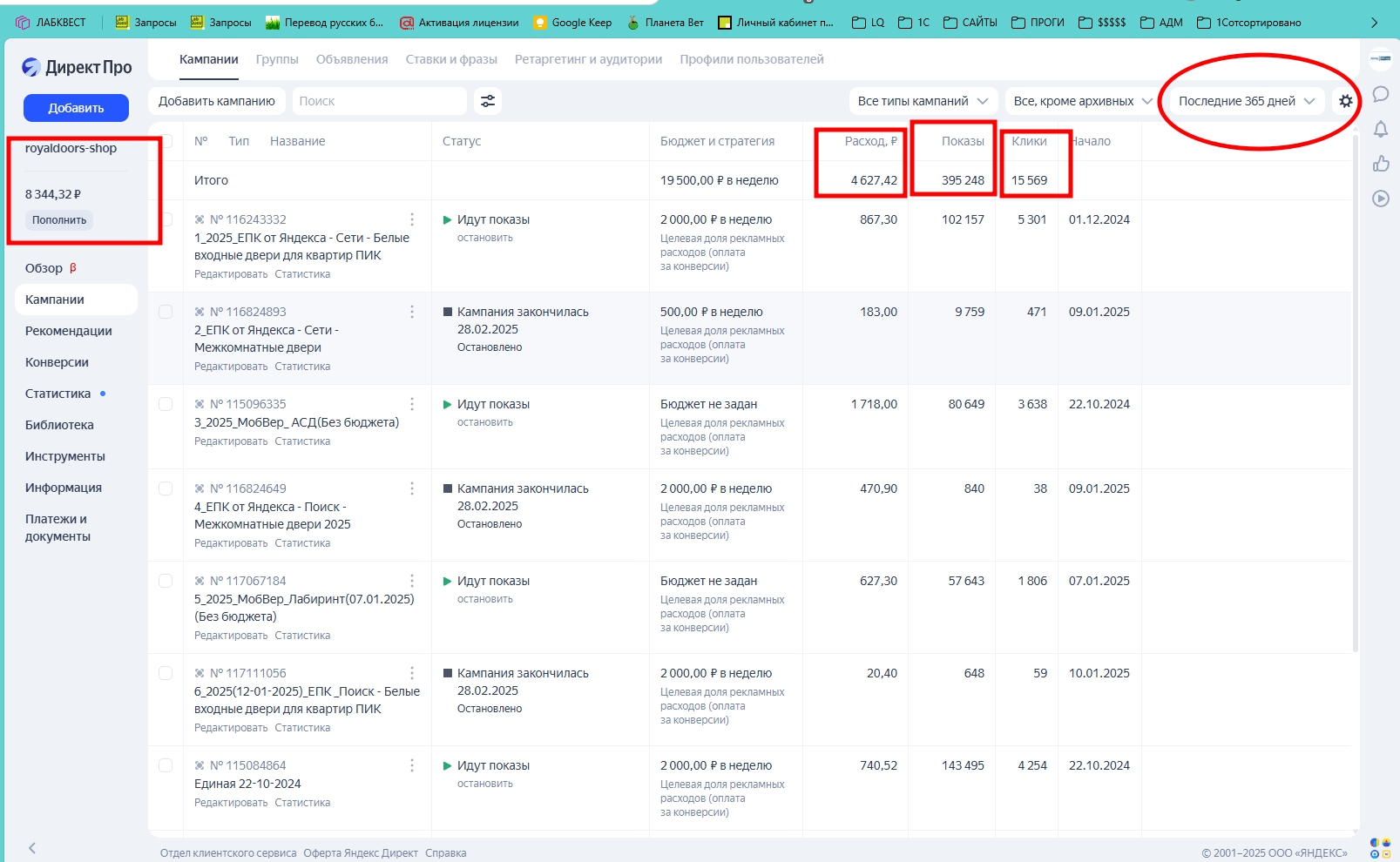Open the Справка footer link

click(x=446, y=853)
